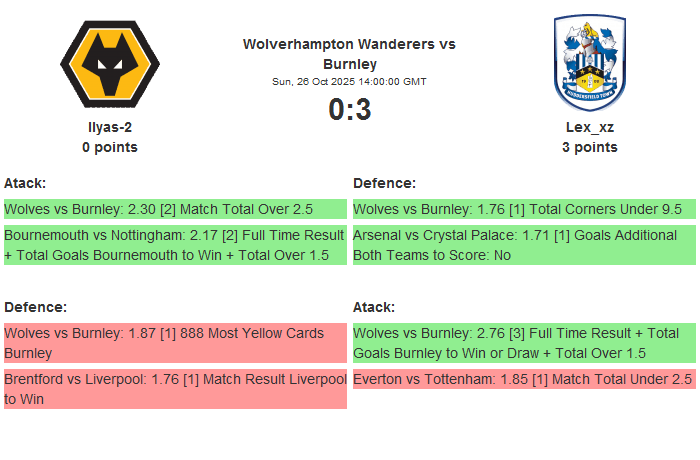
Task: Click the Huddersfield Town crest
Action: click(x=590, y=63)
